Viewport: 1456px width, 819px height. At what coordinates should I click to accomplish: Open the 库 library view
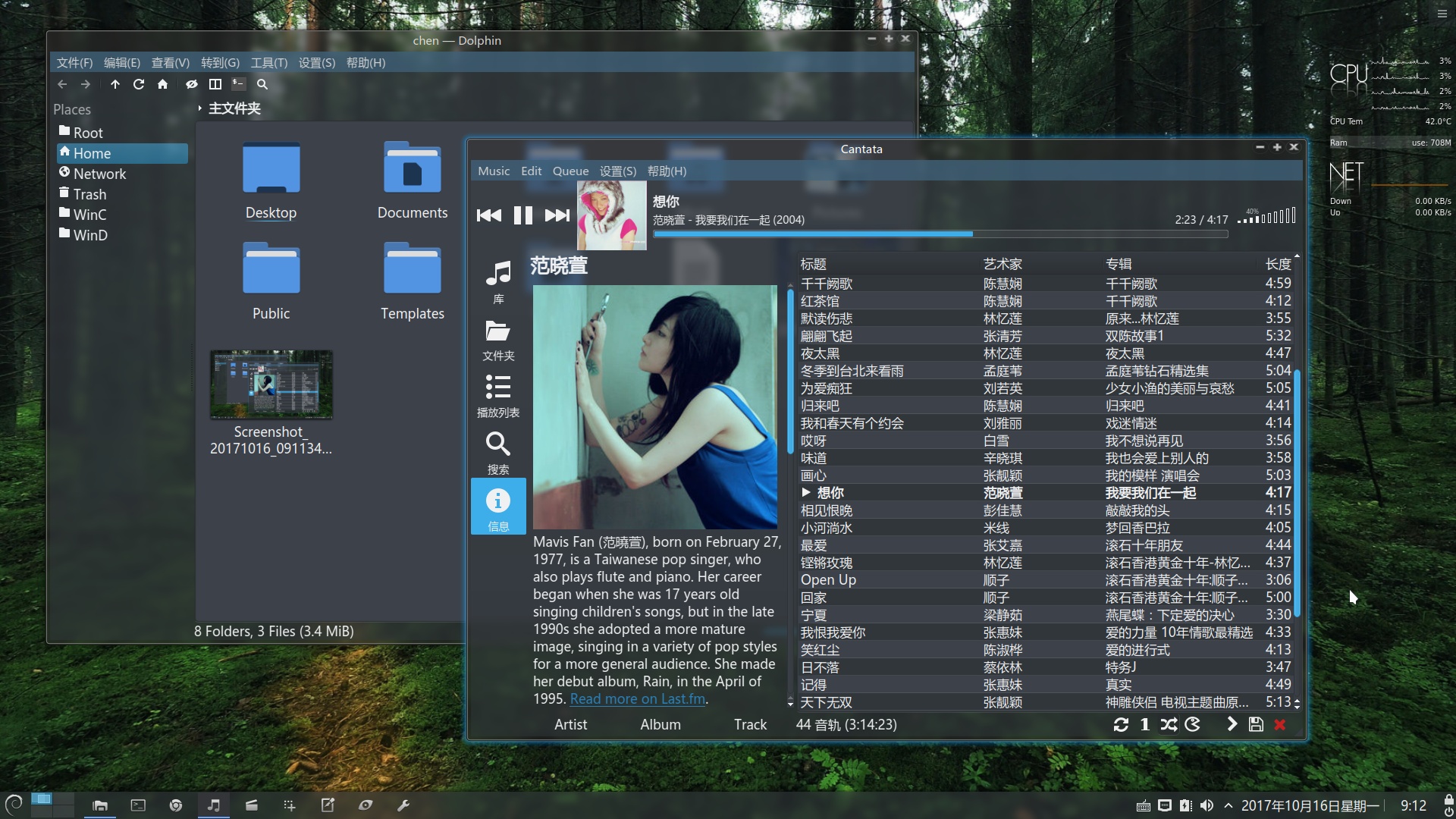pyautogui.click(x=498, y=281)
